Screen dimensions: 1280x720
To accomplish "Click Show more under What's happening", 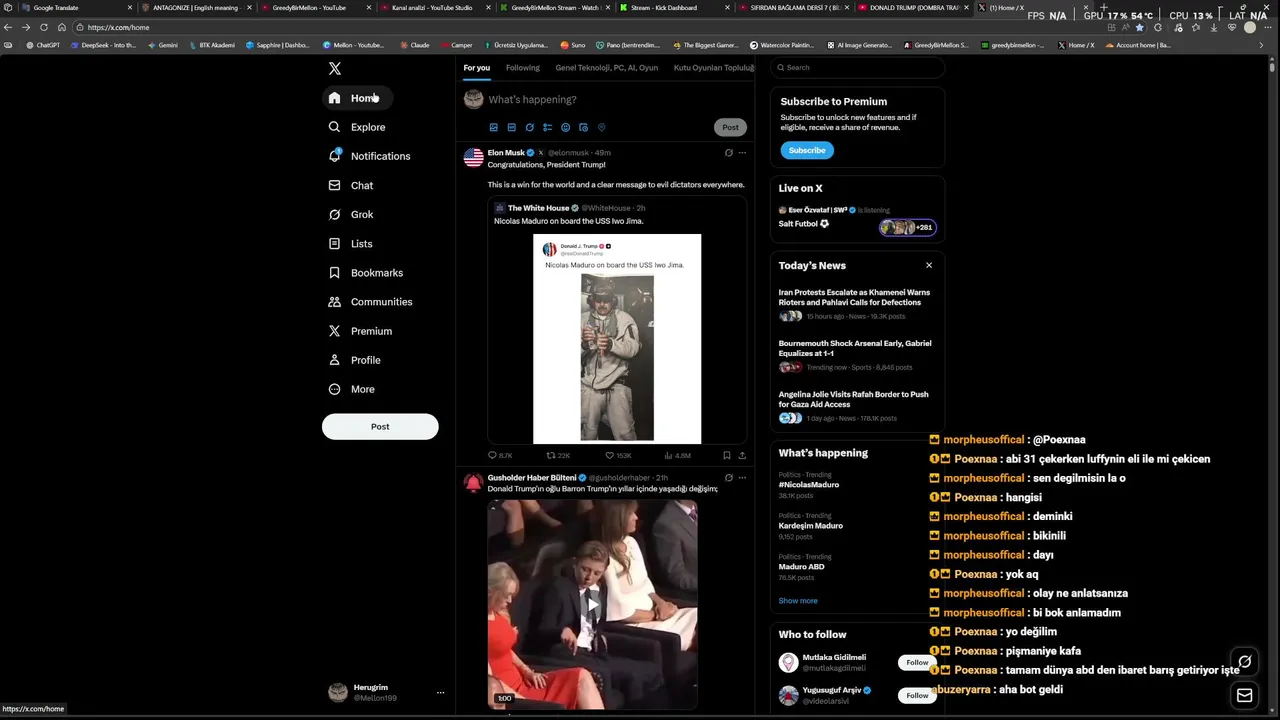I will [x=798, y=601].
